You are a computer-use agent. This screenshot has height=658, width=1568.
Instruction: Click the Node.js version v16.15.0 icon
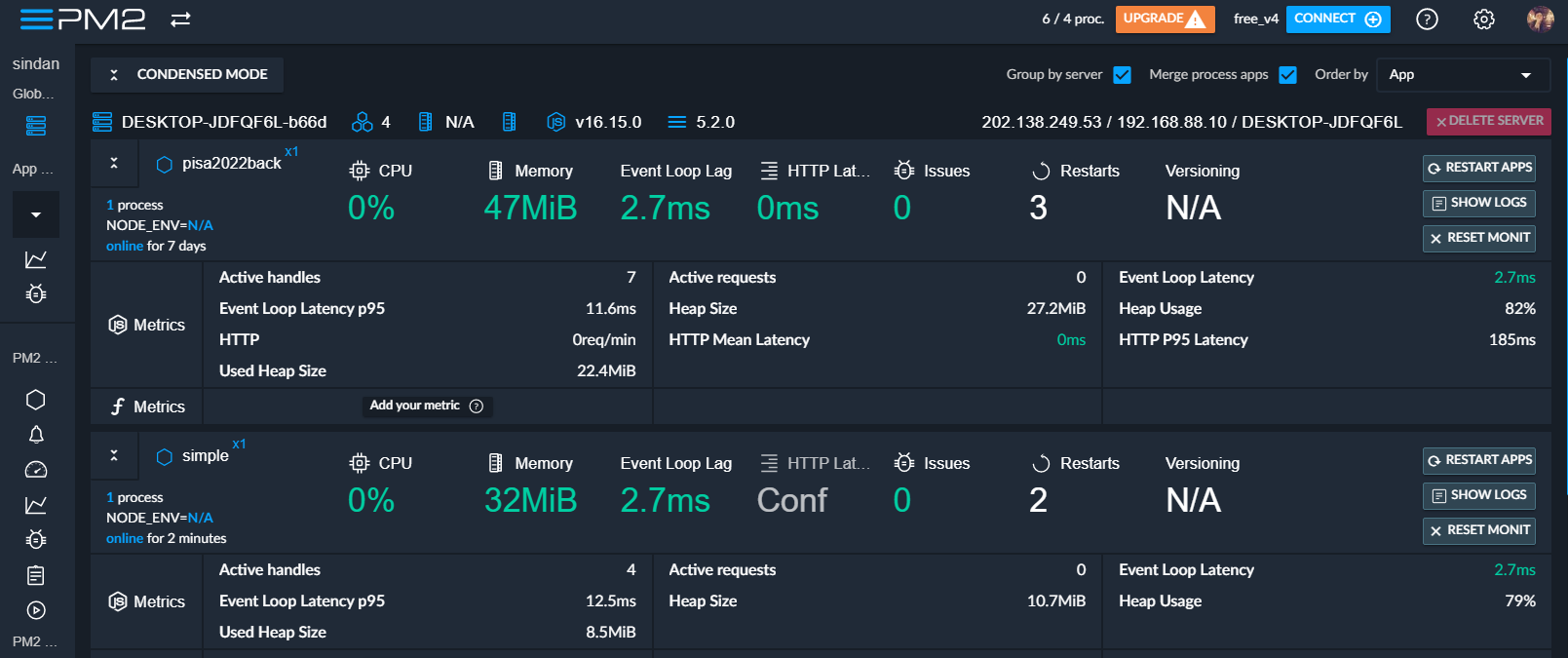(555, 122)
